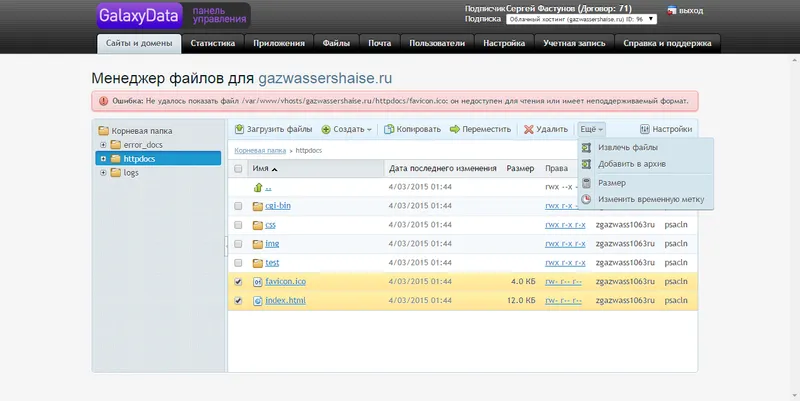Viewport: 800px width, 401px height.
Task: Switch to the Файлы tab
Action: (336, 43)
